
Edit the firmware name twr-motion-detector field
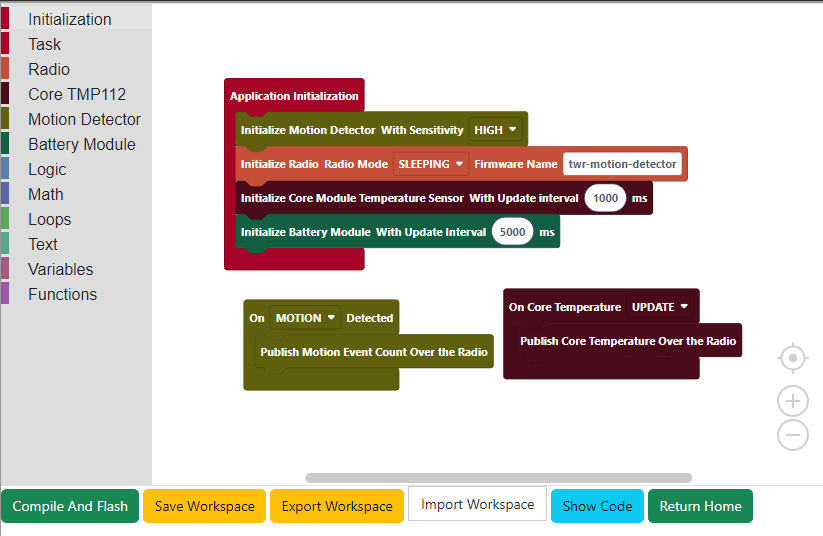[x=622, y=164]
